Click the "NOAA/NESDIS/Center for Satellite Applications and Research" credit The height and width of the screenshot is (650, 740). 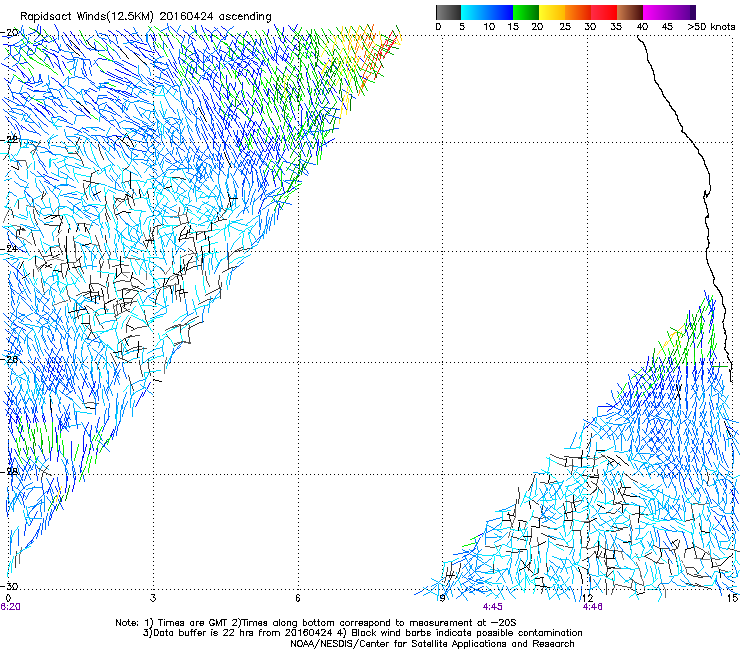click(432, 643)
